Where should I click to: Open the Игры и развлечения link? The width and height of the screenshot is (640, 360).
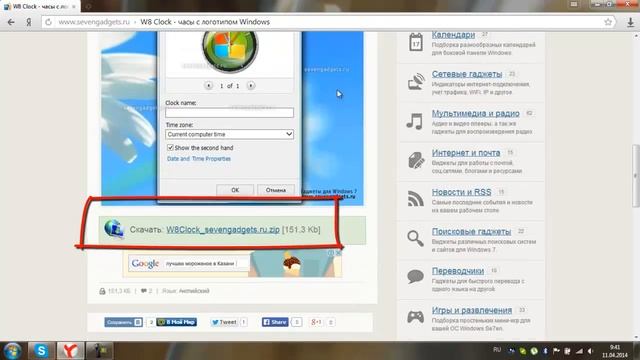pos(471,310)
